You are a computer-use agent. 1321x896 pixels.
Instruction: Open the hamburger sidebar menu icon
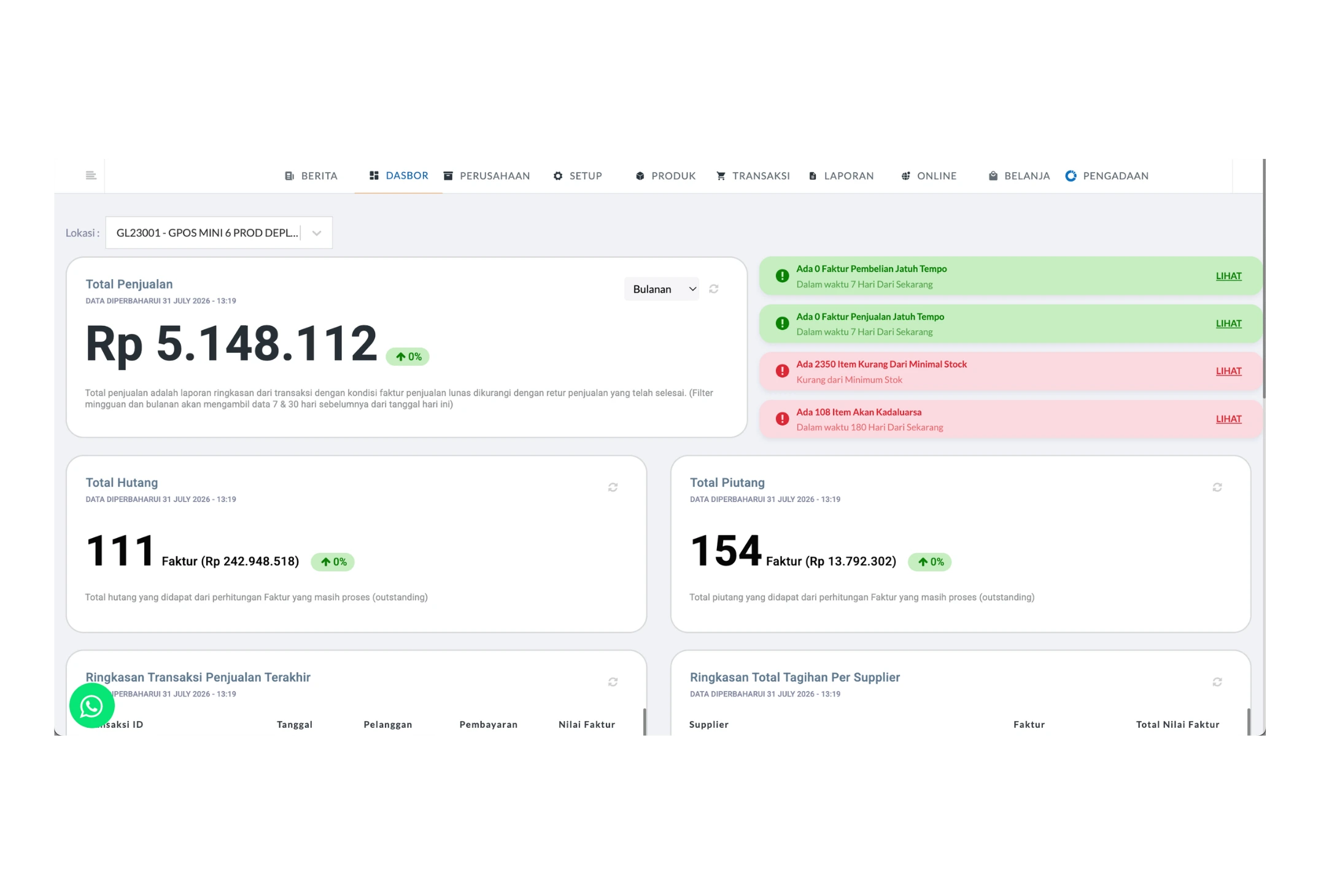pyautogui.click(x=91, y=176)
